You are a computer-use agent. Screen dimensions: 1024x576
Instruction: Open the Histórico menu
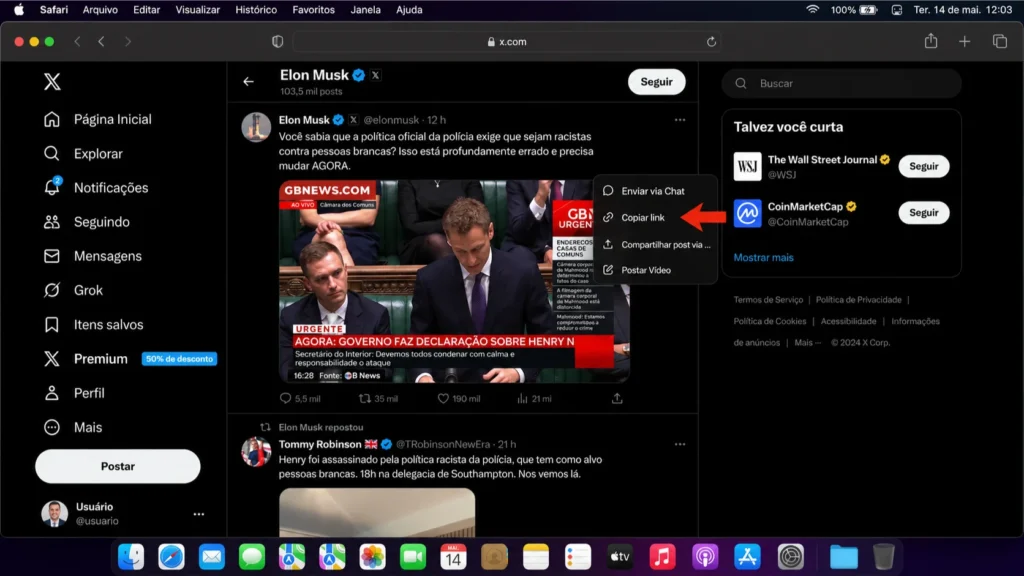pyautogui.click(x=256, y=10)
